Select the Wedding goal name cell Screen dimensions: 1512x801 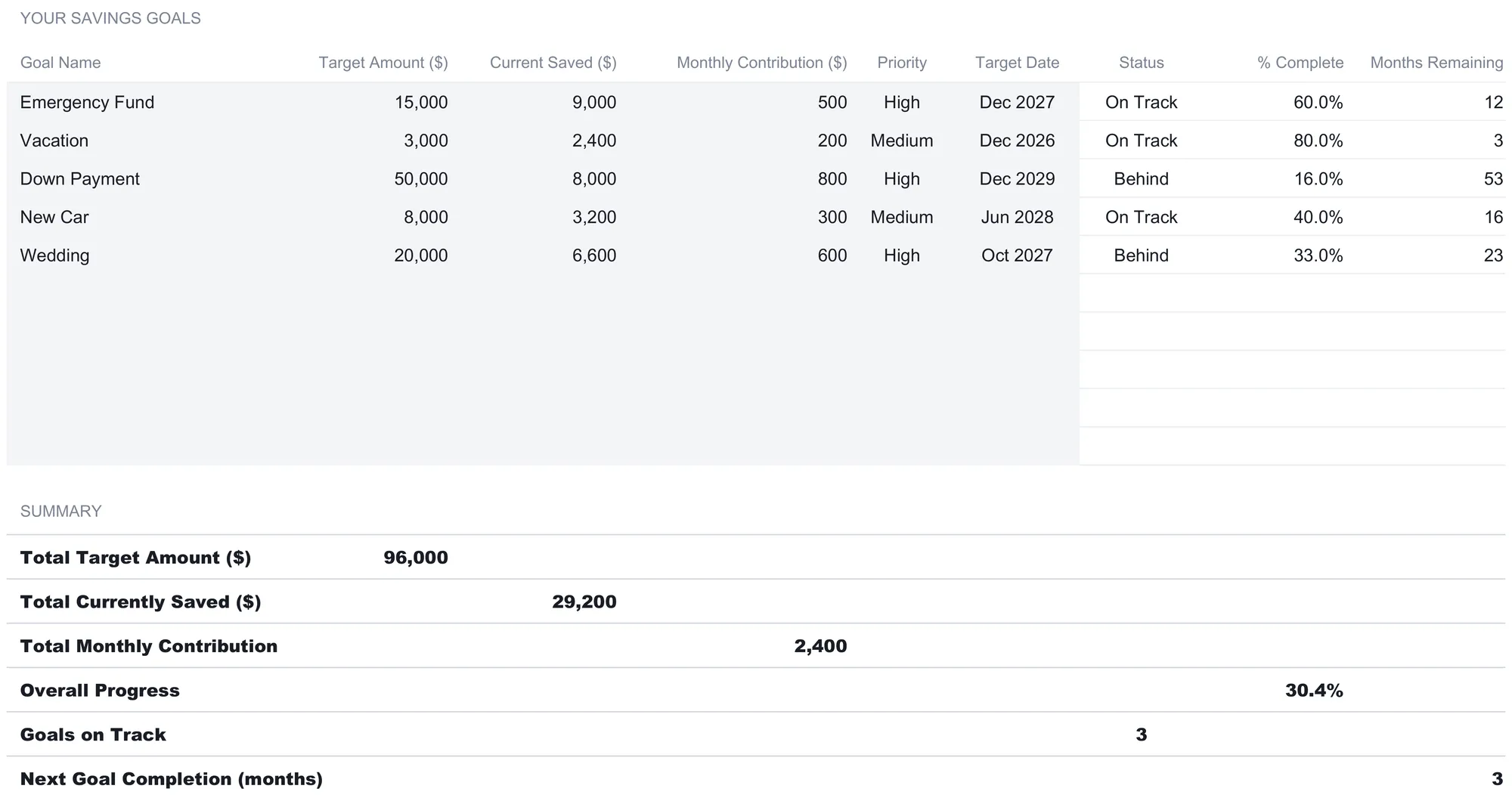54,255
